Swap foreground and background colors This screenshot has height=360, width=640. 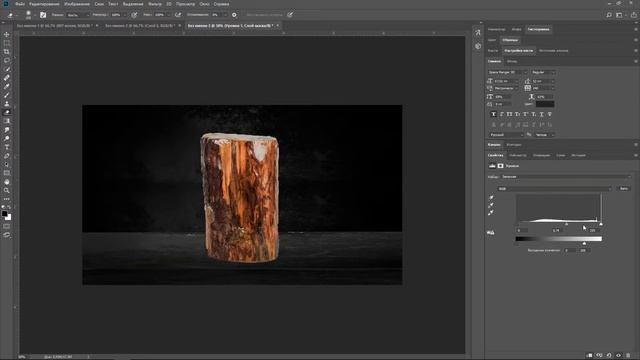[x=9, y=207]
